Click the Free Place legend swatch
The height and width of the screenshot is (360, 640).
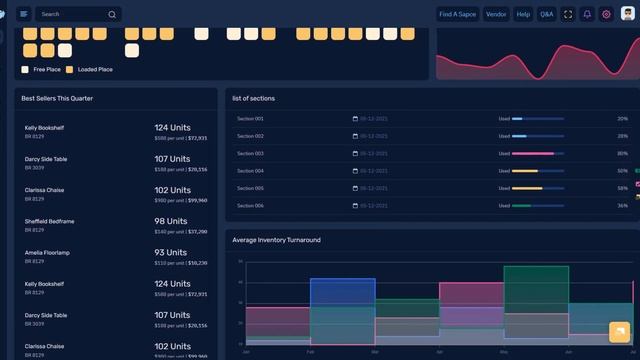coord(25,70)
